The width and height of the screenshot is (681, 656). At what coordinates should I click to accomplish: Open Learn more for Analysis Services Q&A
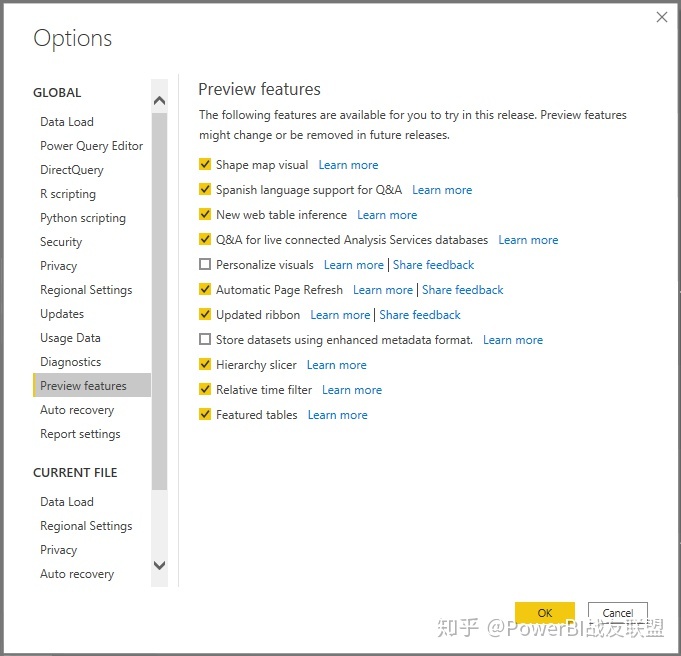(x=528, y=240)
